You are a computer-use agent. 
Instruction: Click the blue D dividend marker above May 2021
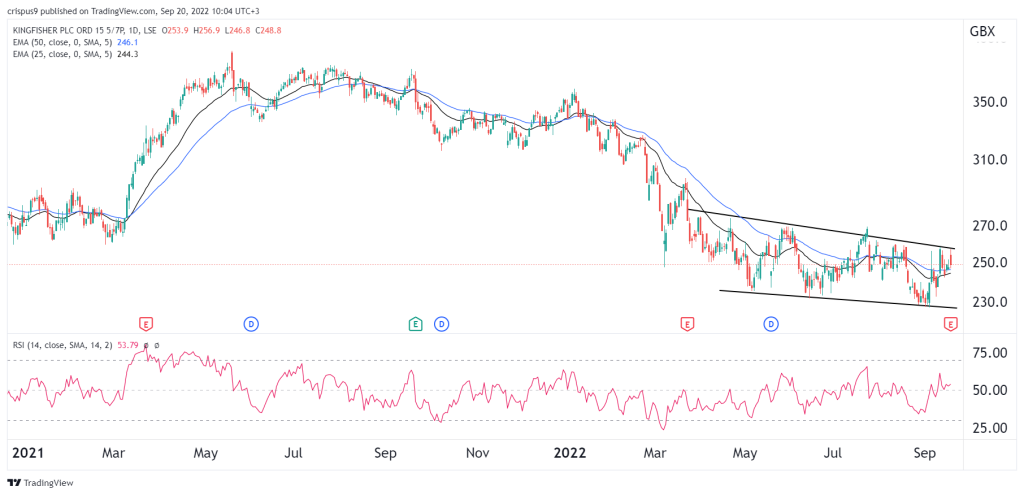click(250, 323)
